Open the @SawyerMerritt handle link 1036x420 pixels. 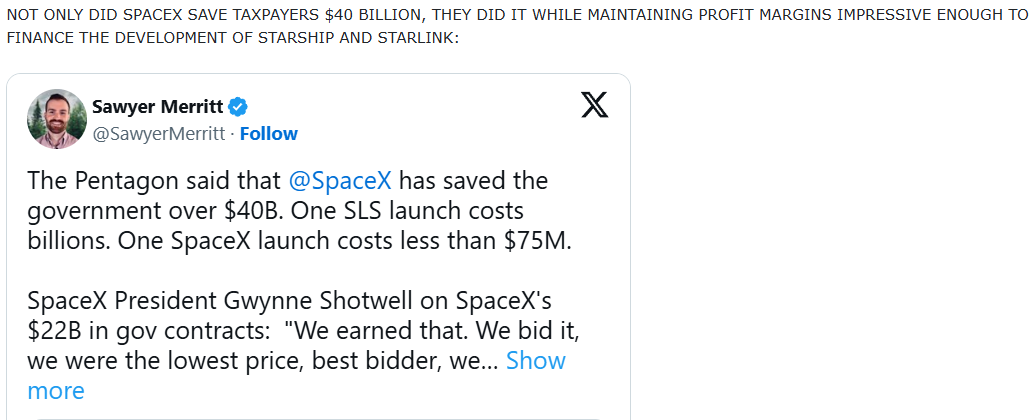[x=160, y=133]
